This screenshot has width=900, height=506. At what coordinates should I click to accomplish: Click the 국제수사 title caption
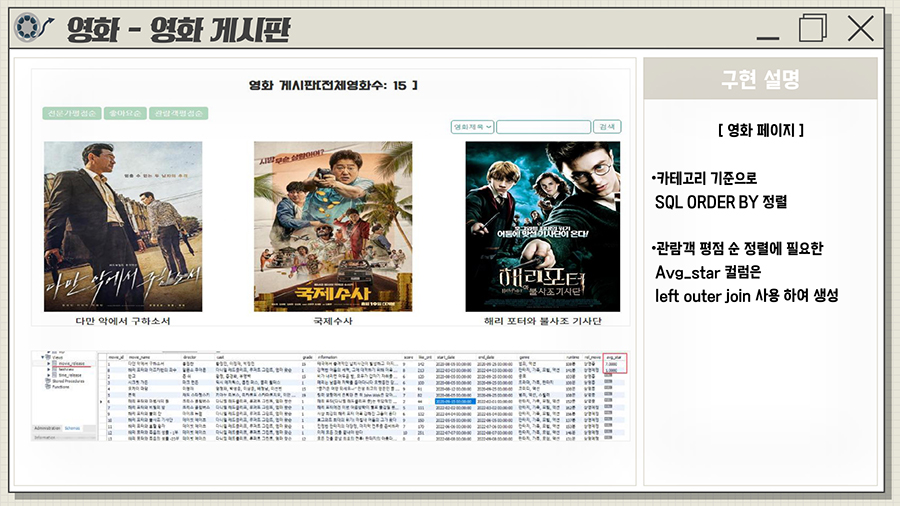click(x=333, y=321)
